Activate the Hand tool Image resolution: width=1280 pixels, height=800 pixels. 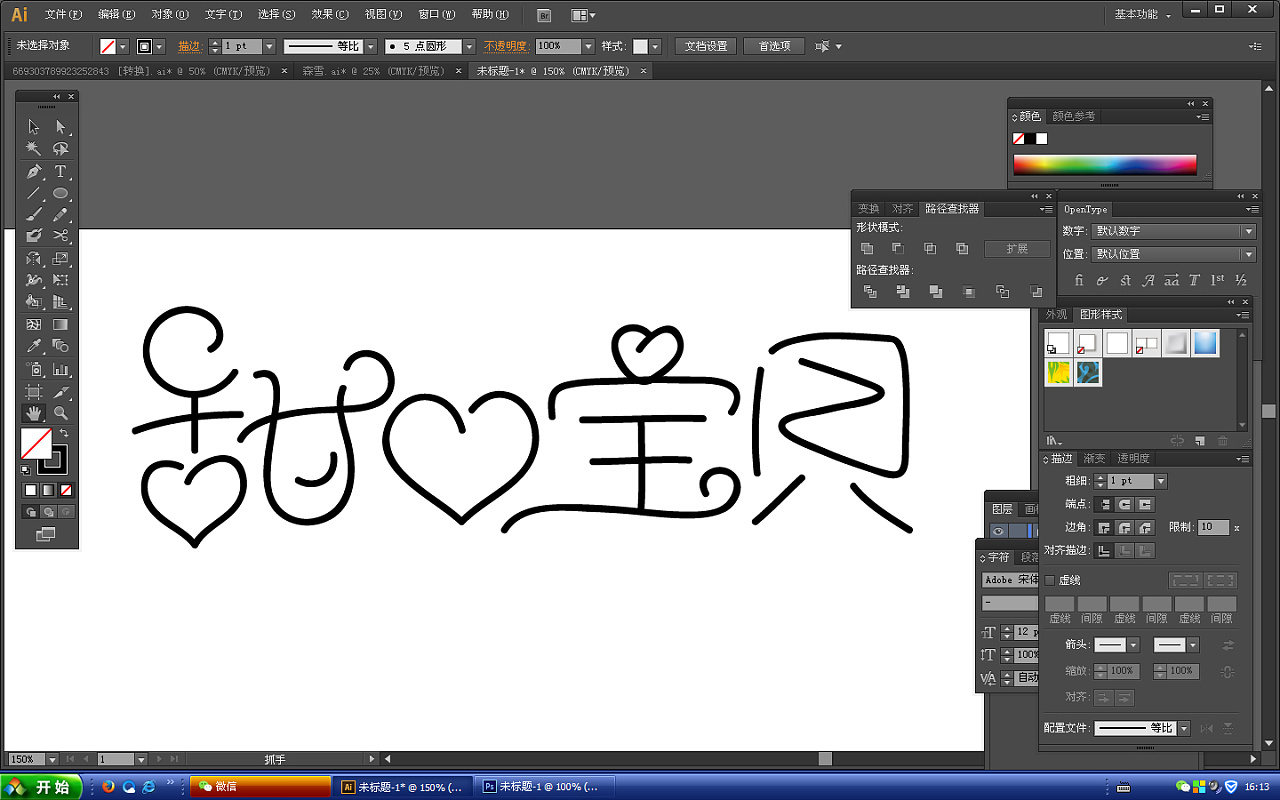(x=34, y=412)
